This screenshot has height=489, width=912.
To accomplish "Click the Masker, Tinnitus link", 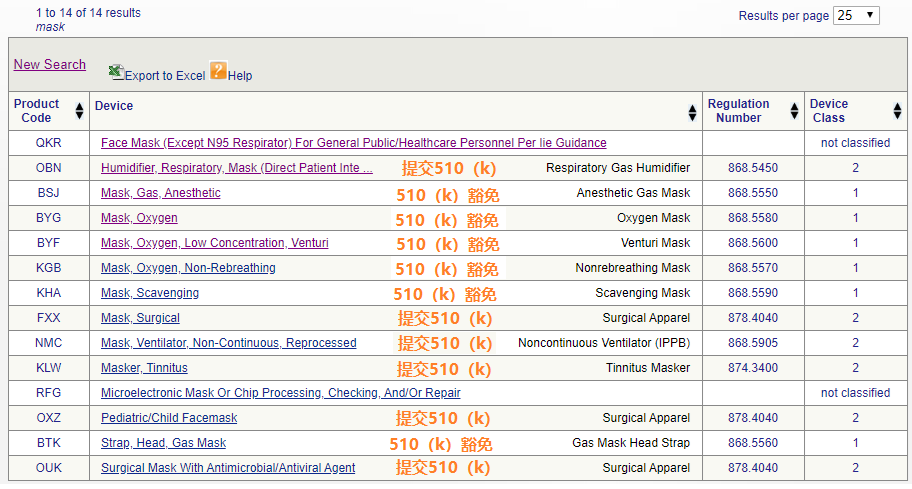I will pos(144,368).
